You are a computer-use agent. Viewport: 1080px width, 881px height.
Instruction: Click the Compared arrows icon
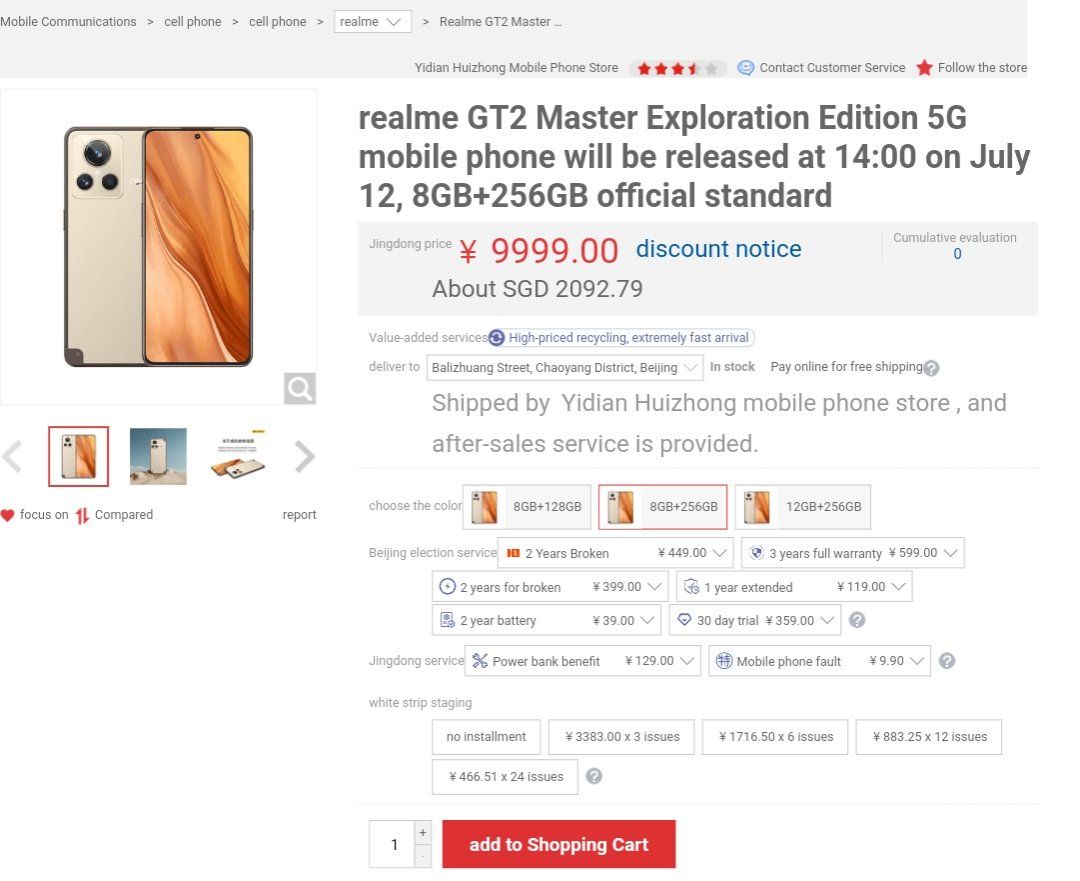click(82, 515)
